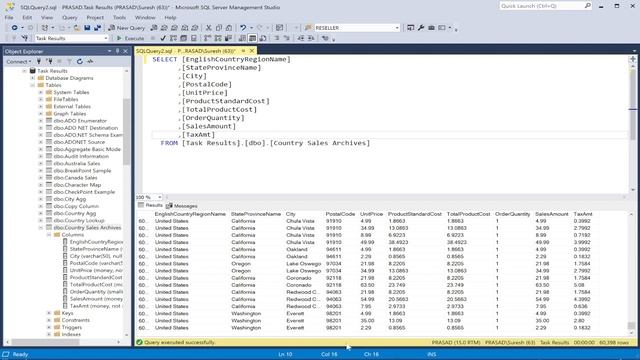Image resolution: width=640 pixels, height=360 pixels.
Task: Click the Save All icon
Action: tap(98, 28)
